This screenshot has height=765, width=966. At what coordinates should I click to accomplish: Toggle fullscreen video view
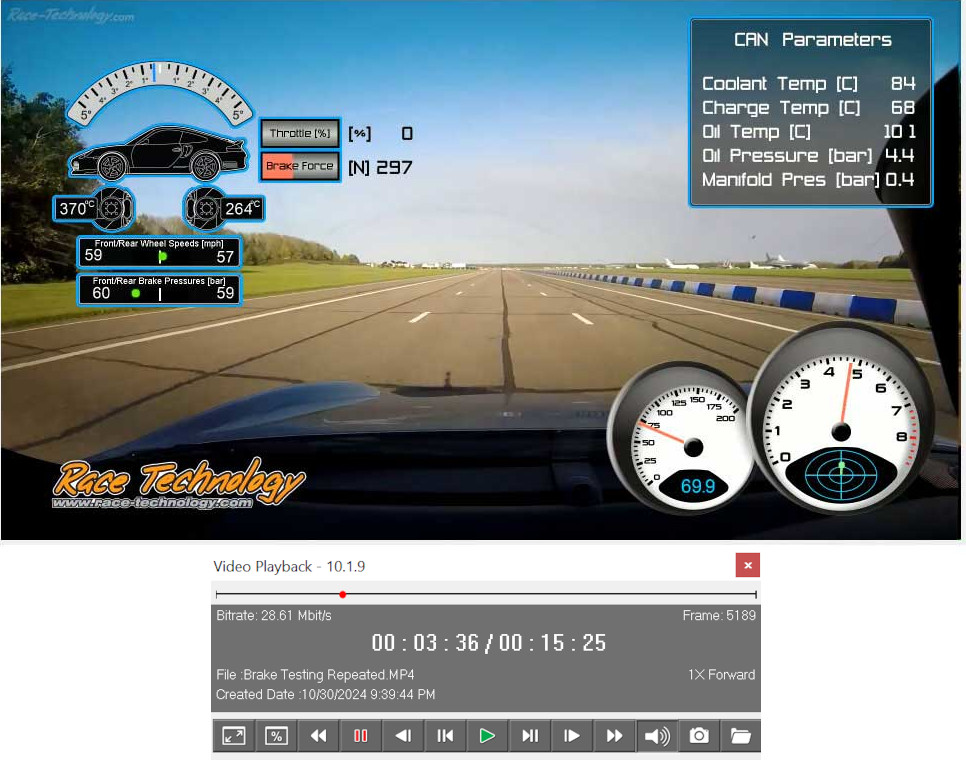[233, 736]
